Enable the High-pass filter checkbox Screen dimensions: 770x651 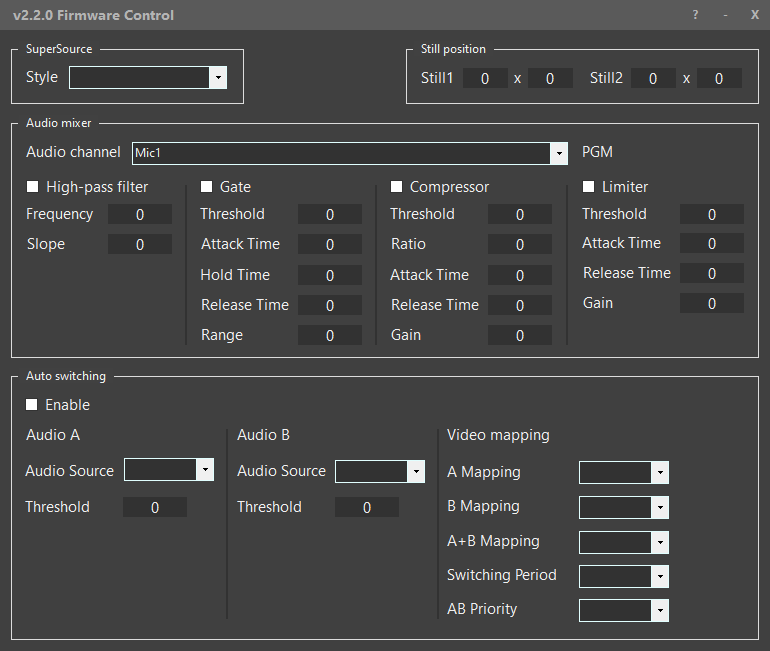32,187
